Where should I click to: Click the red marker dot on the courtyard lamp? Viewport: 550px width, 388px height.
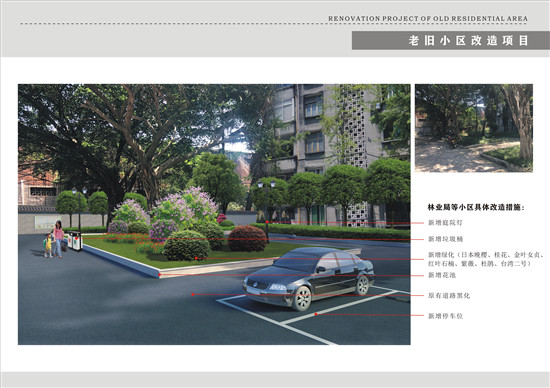click(267, 222)
